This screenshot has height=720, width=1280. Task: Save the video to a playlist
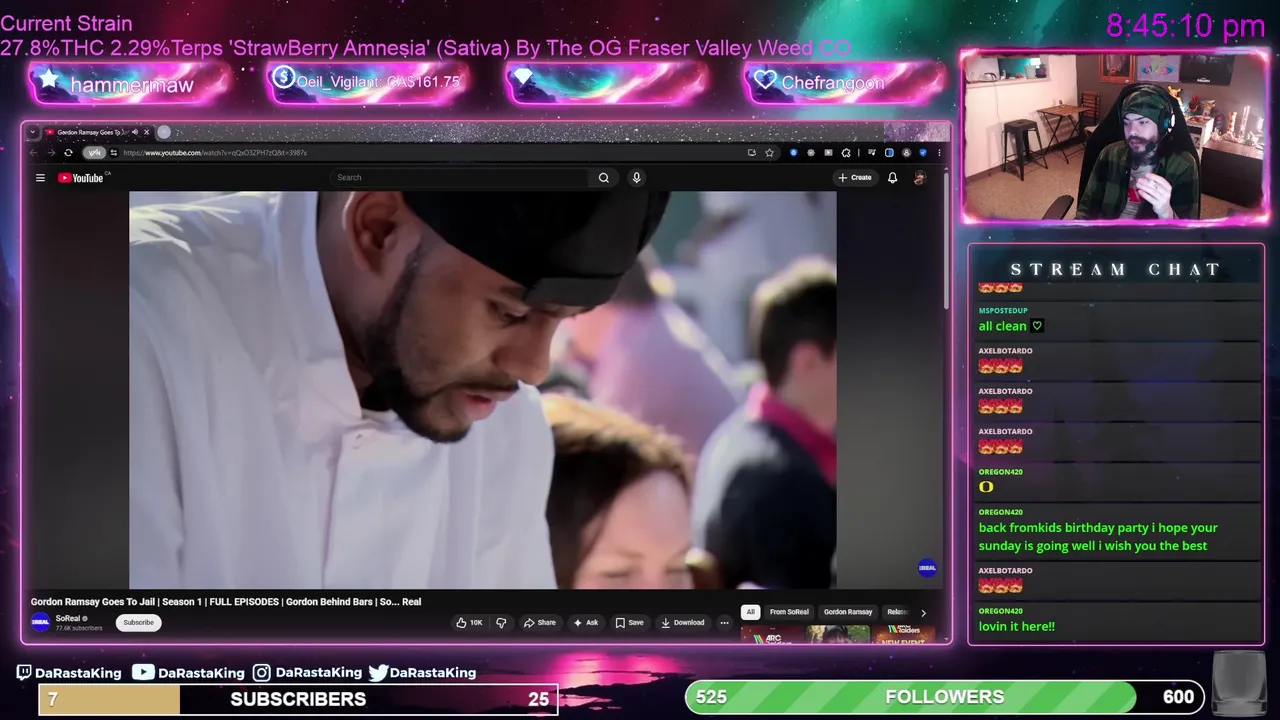click(630, 623)
